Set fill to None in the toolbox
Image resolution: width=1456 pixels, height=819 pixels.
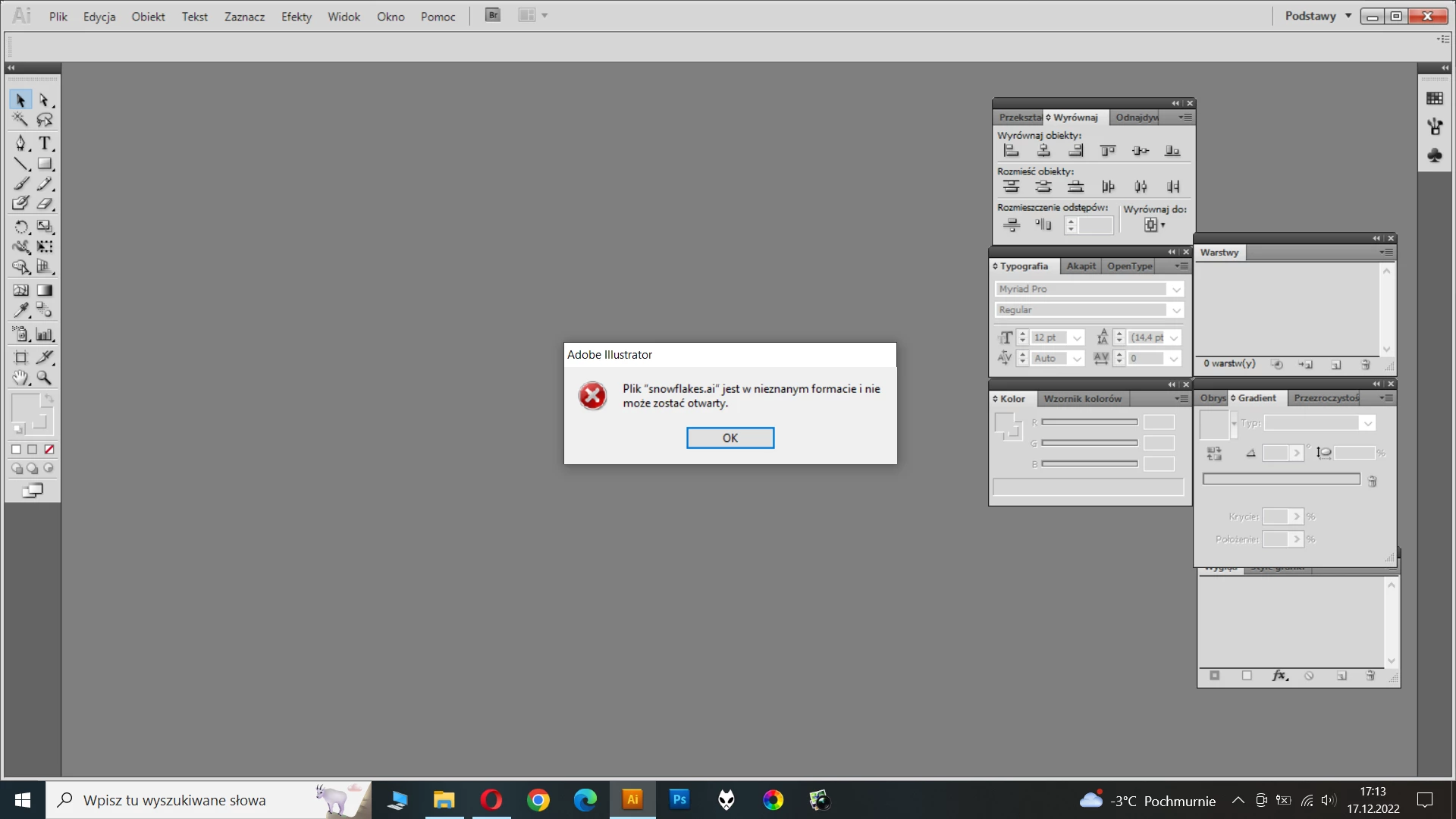click(x=49, y=450)
